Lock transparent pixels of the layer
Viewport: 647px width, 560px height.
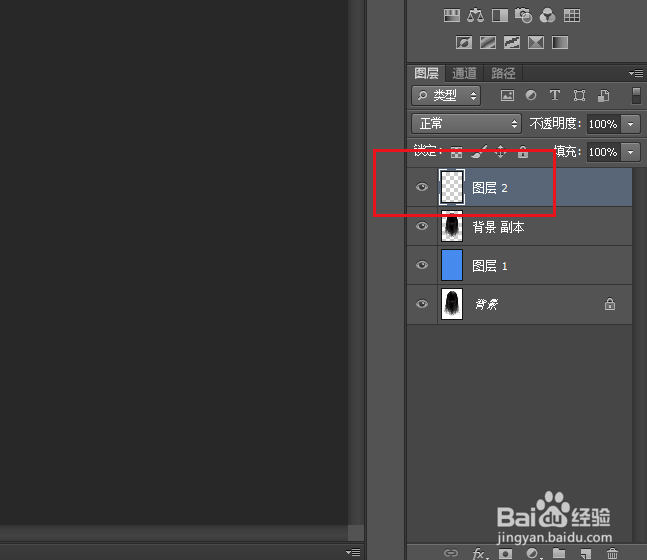(x=456, y=152)
